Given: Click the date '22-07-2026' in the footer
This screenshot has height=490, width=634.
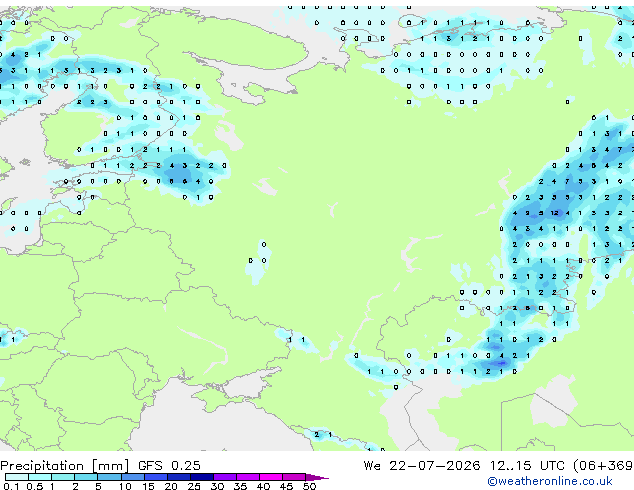Looking at the screenshot, I should pyautogui.click(x=435, y=465).
